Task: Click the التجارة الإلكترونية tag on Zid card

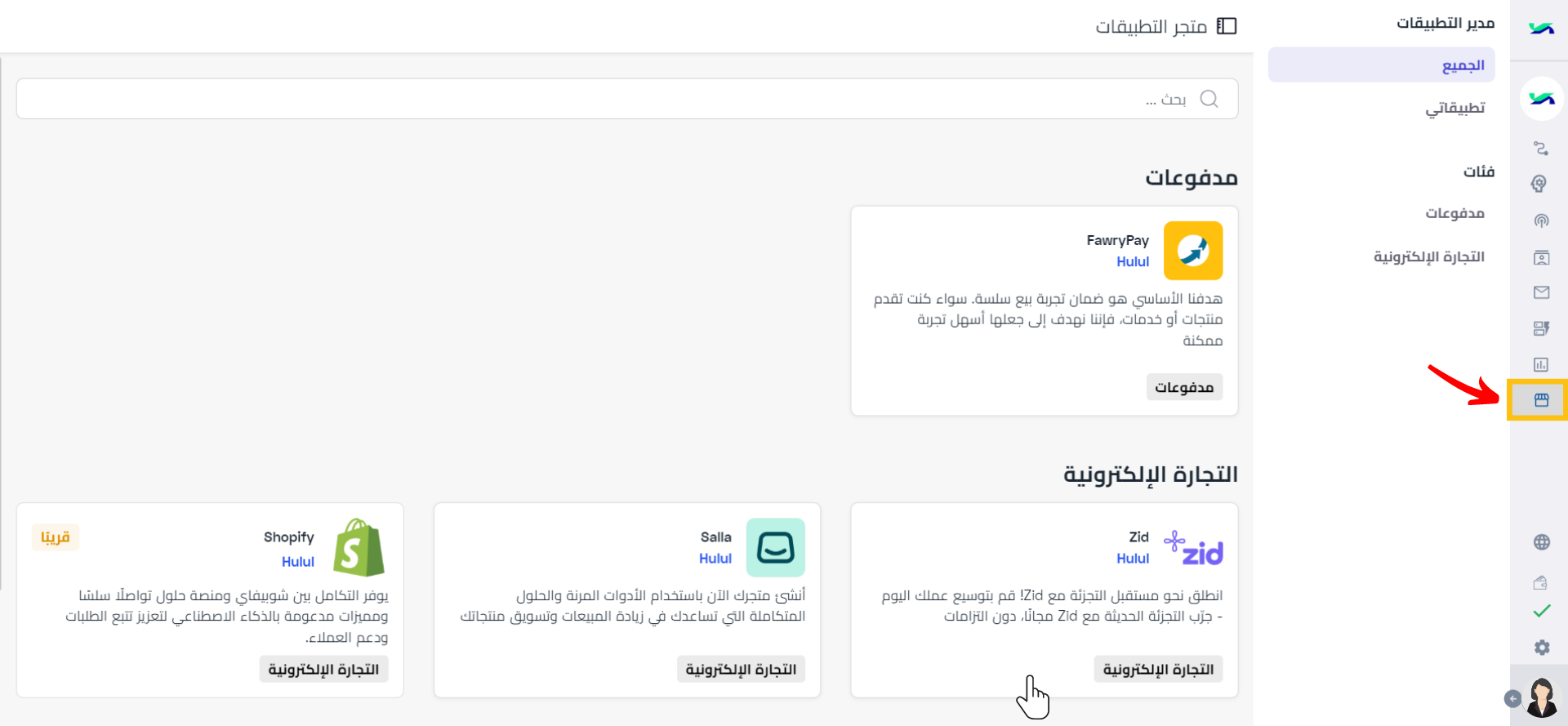Action: pos(1158,669)
